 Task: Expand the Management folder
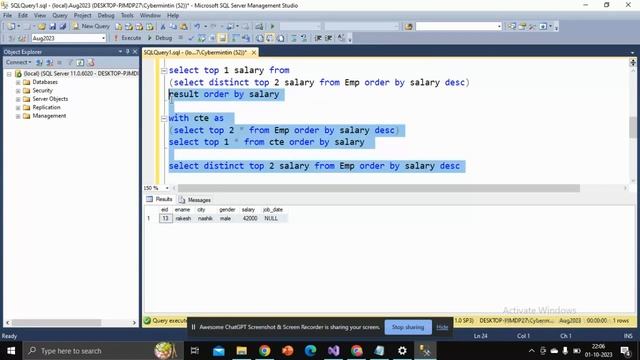click(18, 116)
